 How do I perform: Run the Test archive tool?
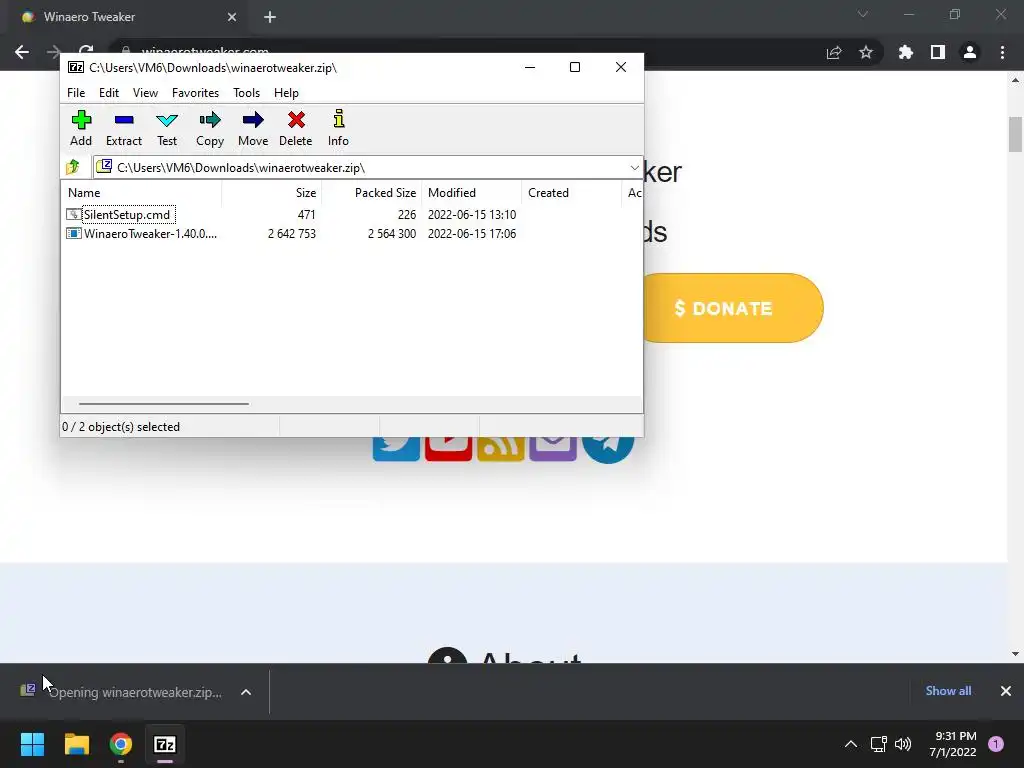tap(167, 128)
